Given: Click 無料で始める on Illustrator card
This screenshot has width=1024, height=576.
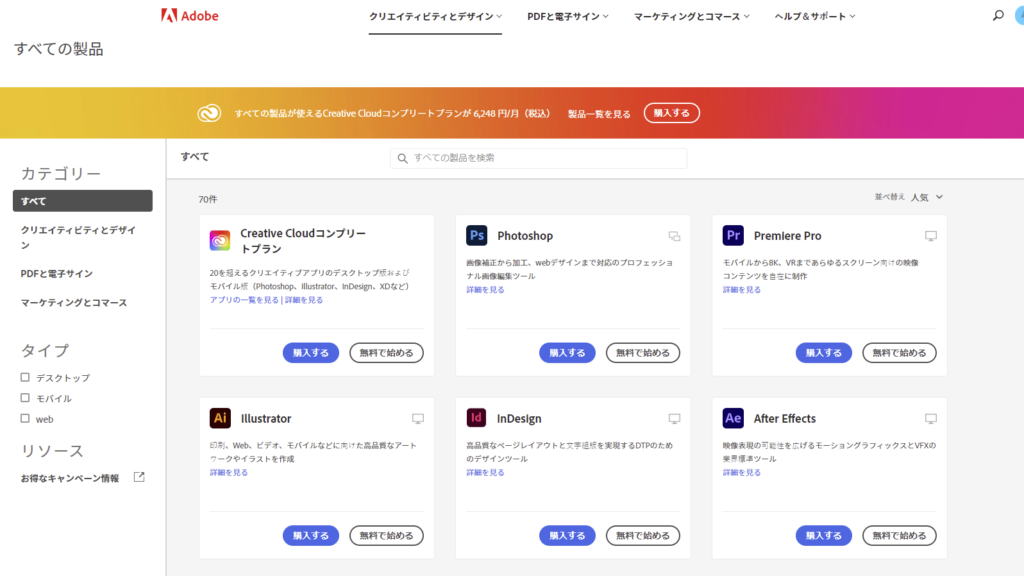Looking at the screenshot, I should [x=386, y=536].
